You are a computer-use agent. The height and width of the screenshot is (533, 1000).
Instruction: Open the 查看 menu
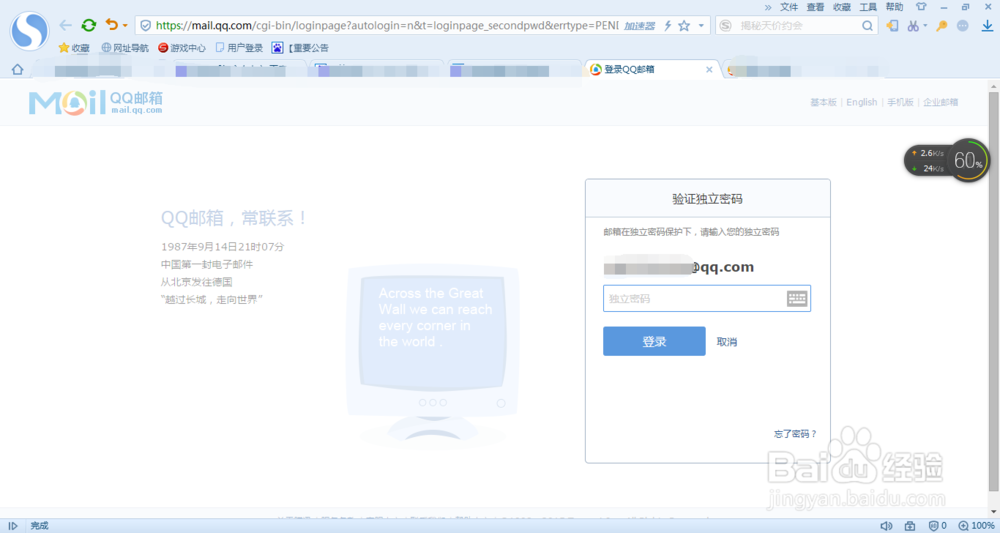click(x=815, y=7)
